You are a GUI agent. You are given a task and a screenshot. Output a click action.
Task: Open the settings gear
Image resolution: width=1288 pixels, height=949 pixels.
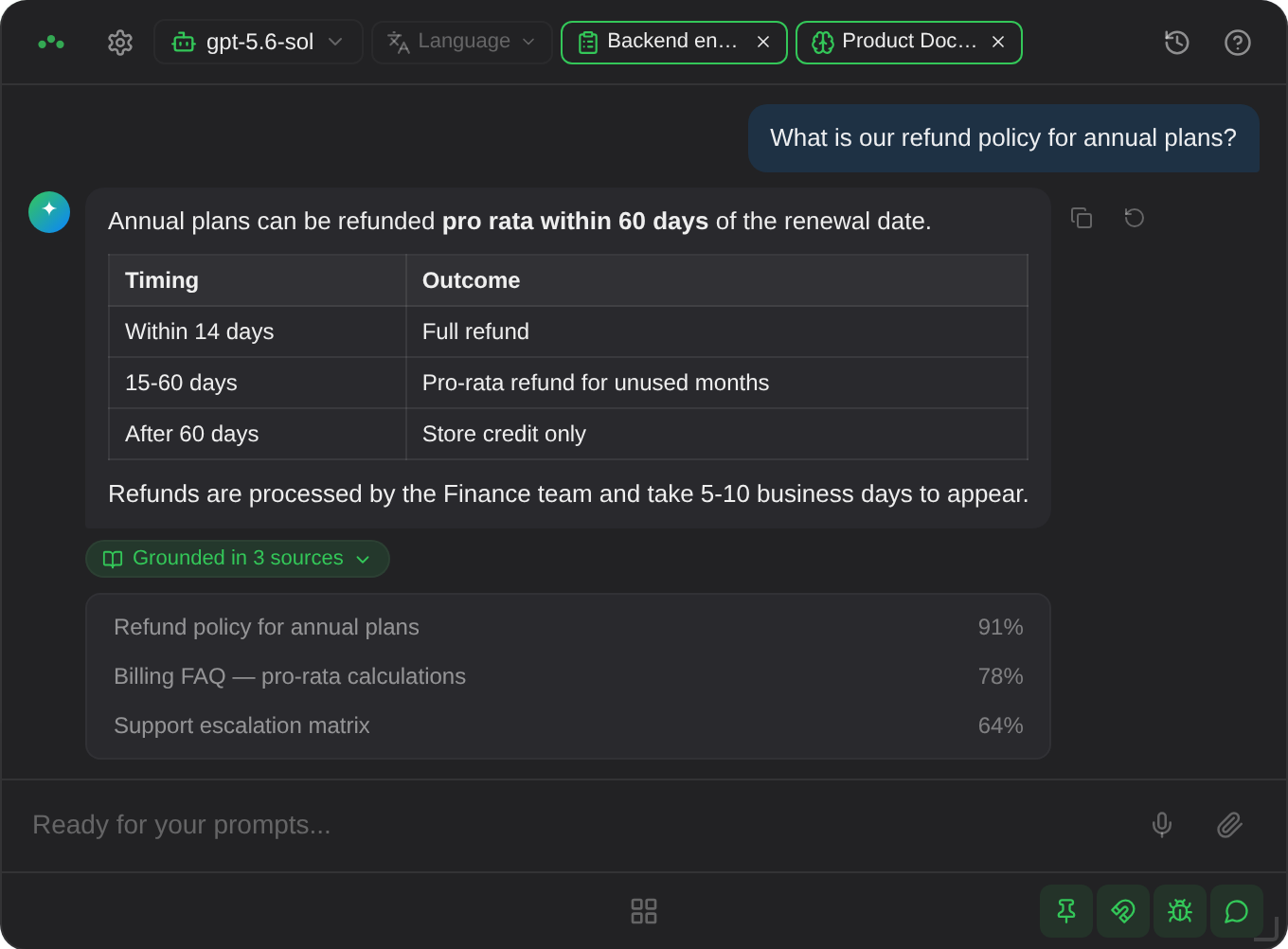point(120,43)
